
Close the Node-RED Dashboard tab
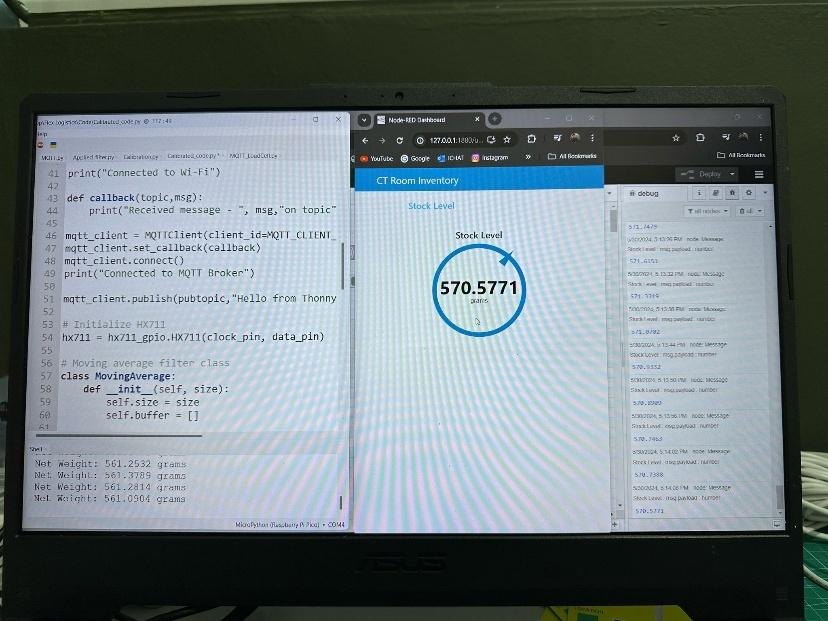477,119
